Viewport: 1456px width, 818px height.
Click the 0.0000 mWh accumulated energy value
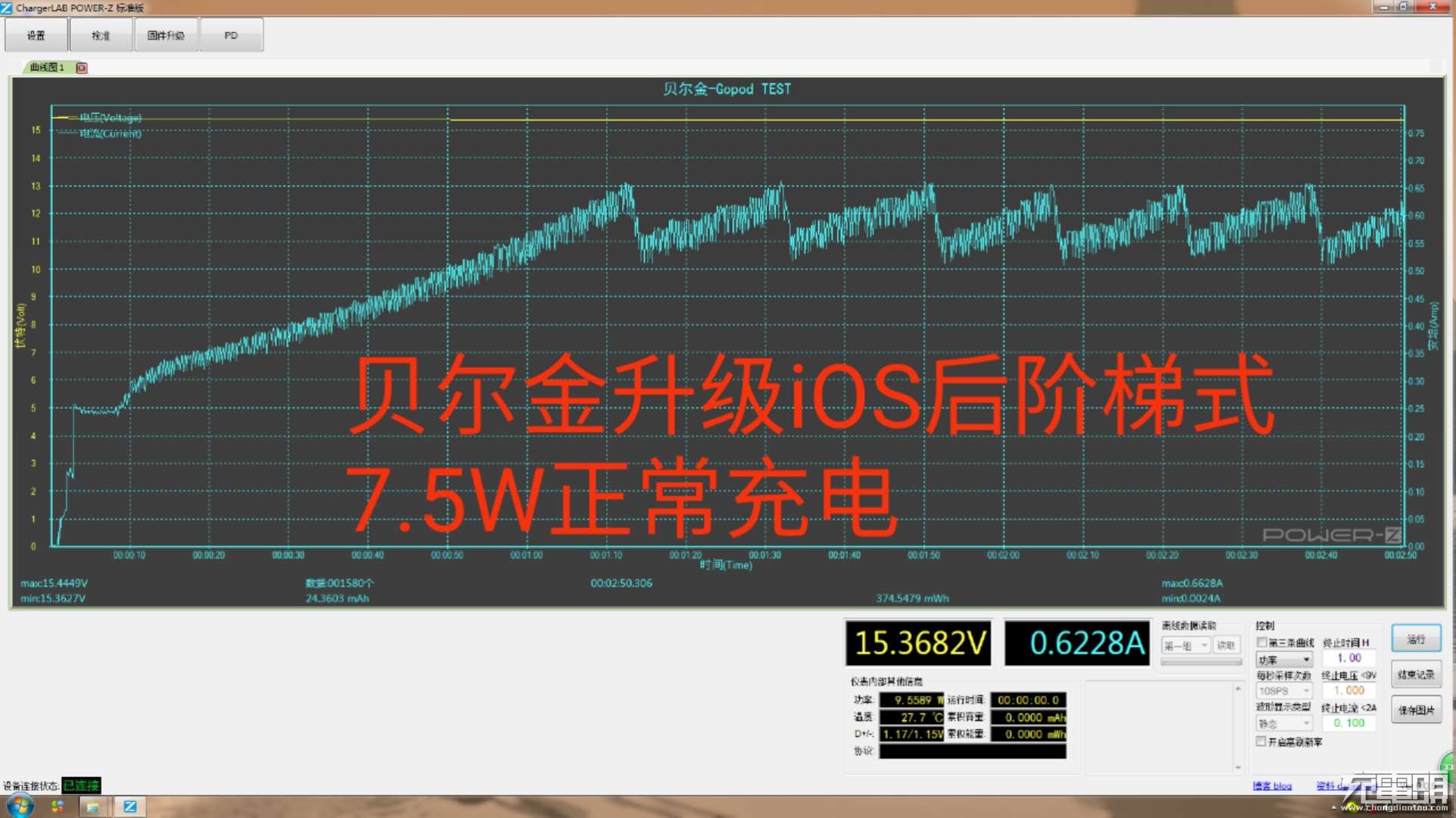coord(1028,734)
